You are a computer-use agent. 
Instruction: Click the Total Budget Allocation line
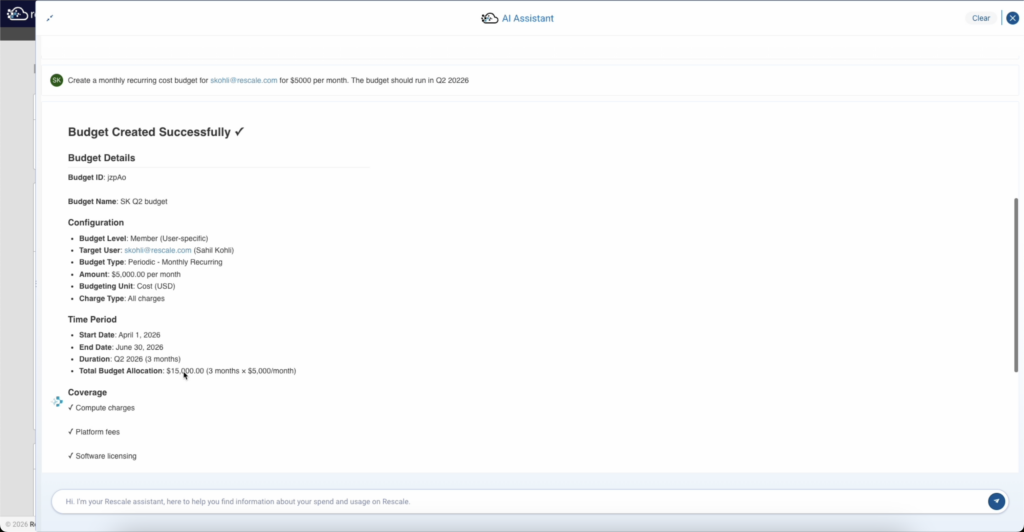[x=187, y=371]
